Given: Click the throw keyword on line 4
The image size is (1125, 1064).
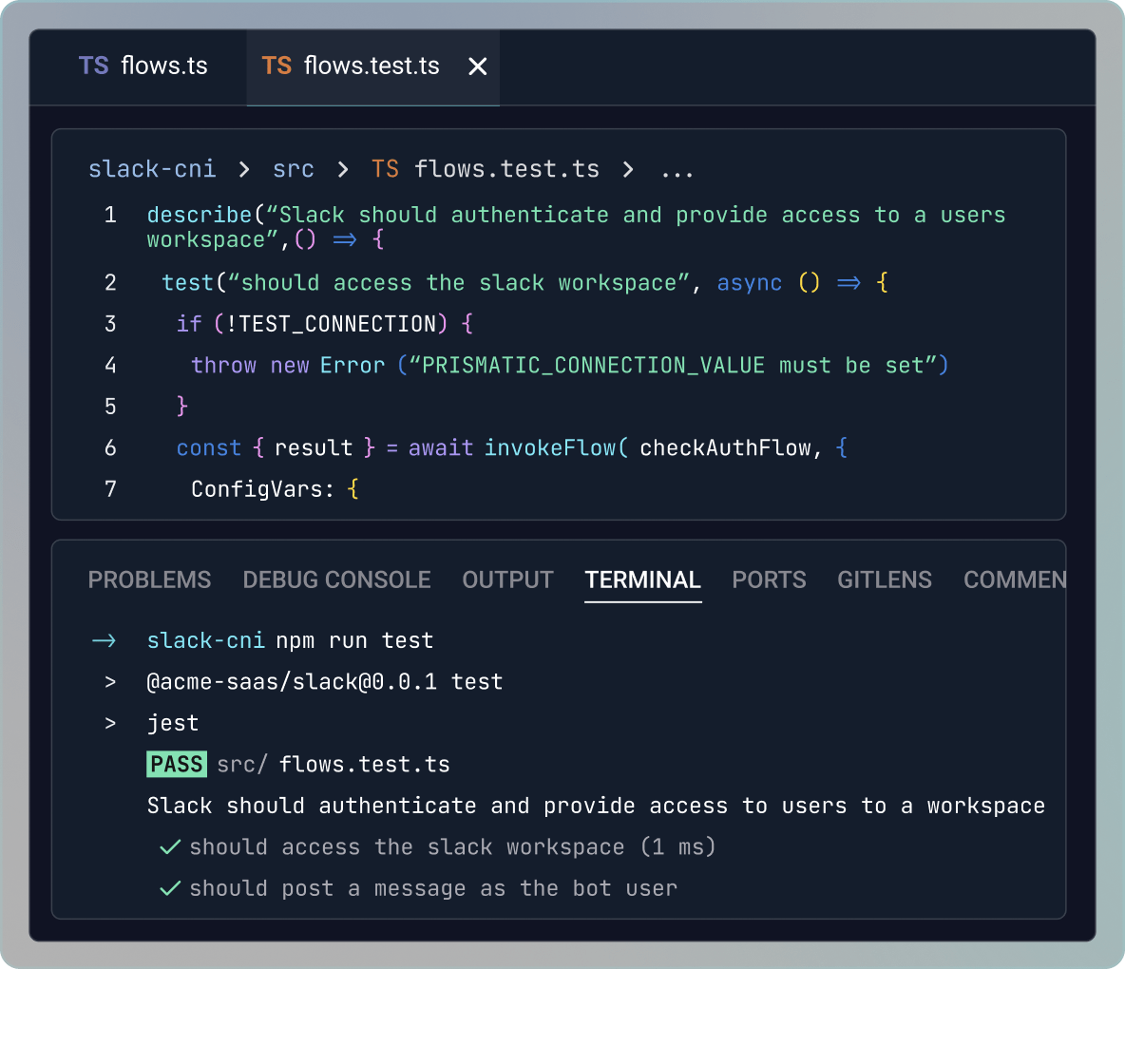Looking at the screenshot, I should click(x=224, y=366).
